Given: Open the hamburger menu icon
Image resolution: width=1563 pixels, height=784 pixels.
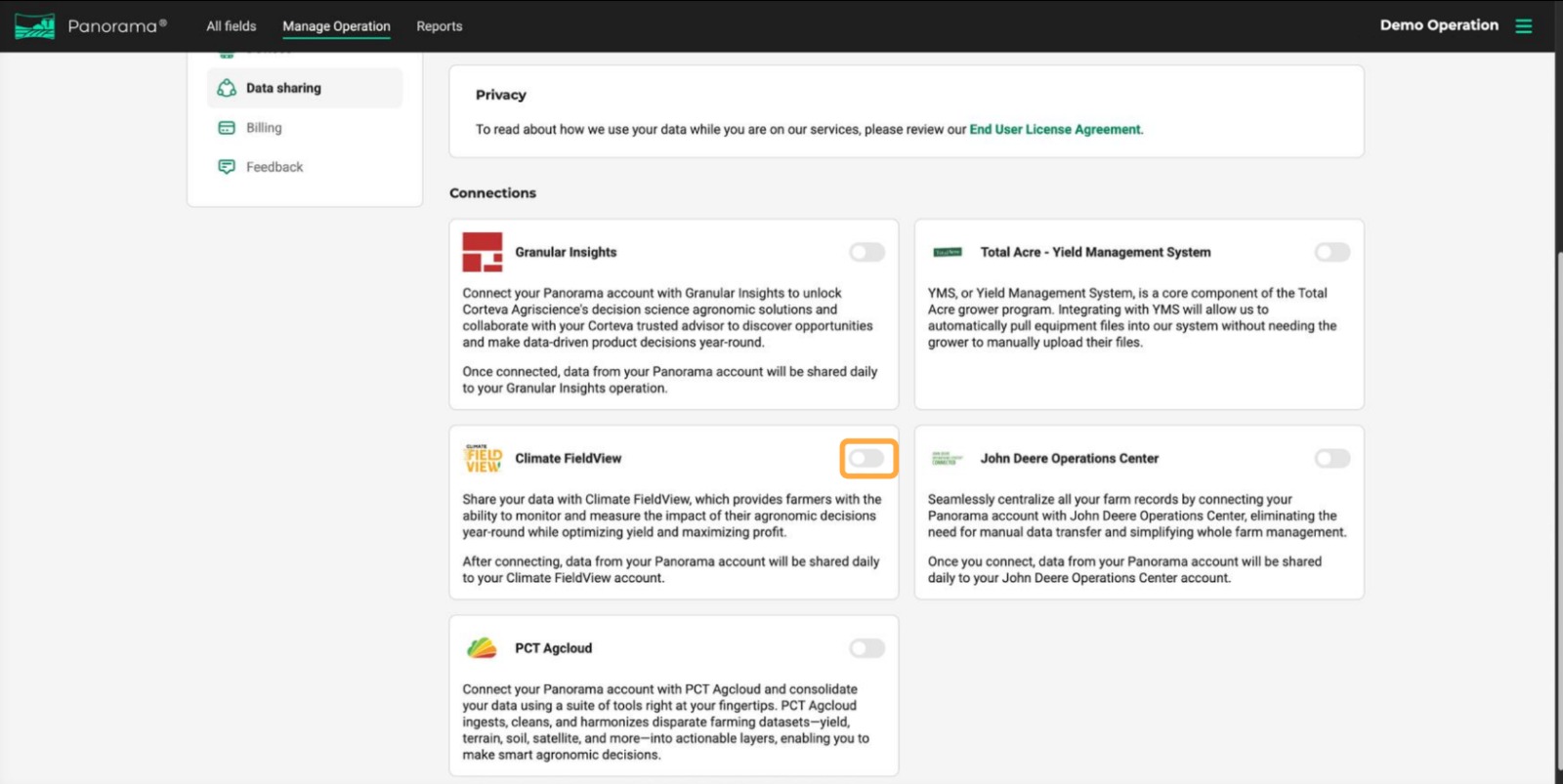Looking at the screenshot, I should tap(1523, 26).
